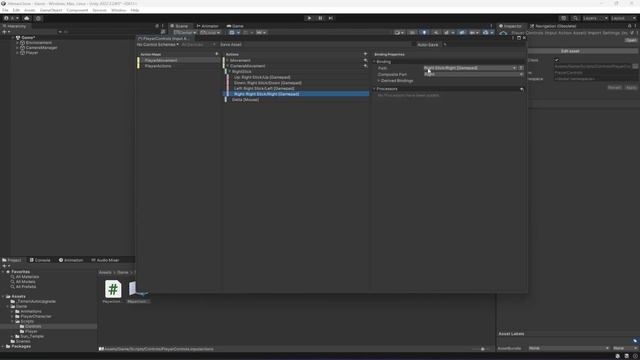
Task: Open the Path binding dropdown
Action: point(470,68)
